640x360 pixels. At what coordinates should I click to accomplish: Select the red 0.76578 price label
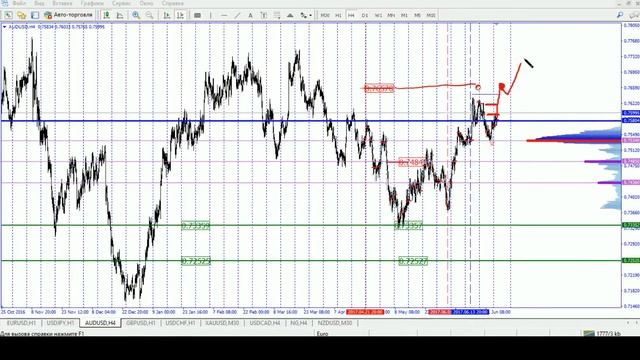(x=379, y=88)
